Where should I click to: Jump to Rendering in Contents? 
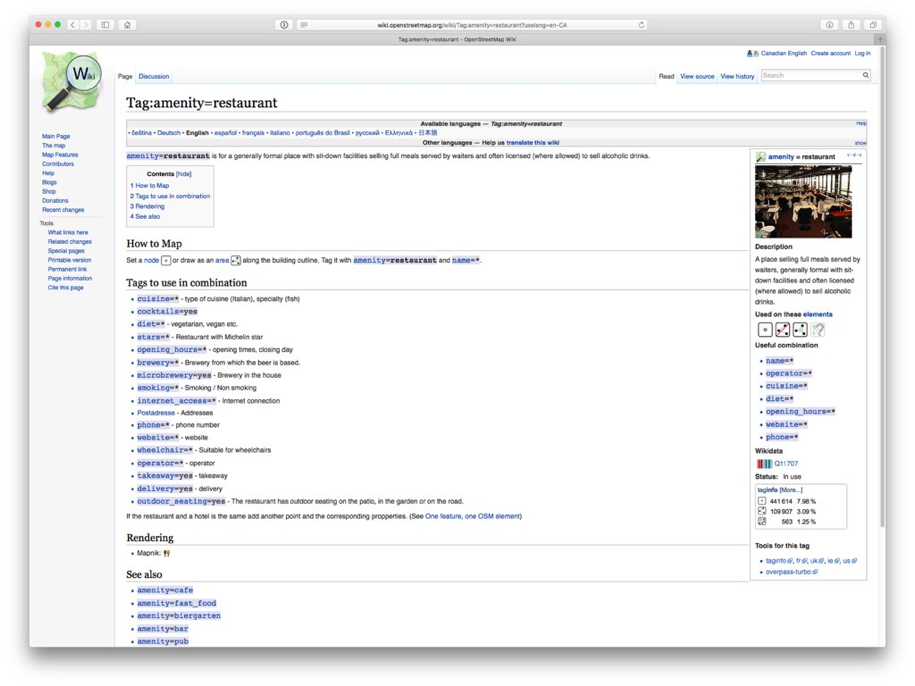point(147,206)
